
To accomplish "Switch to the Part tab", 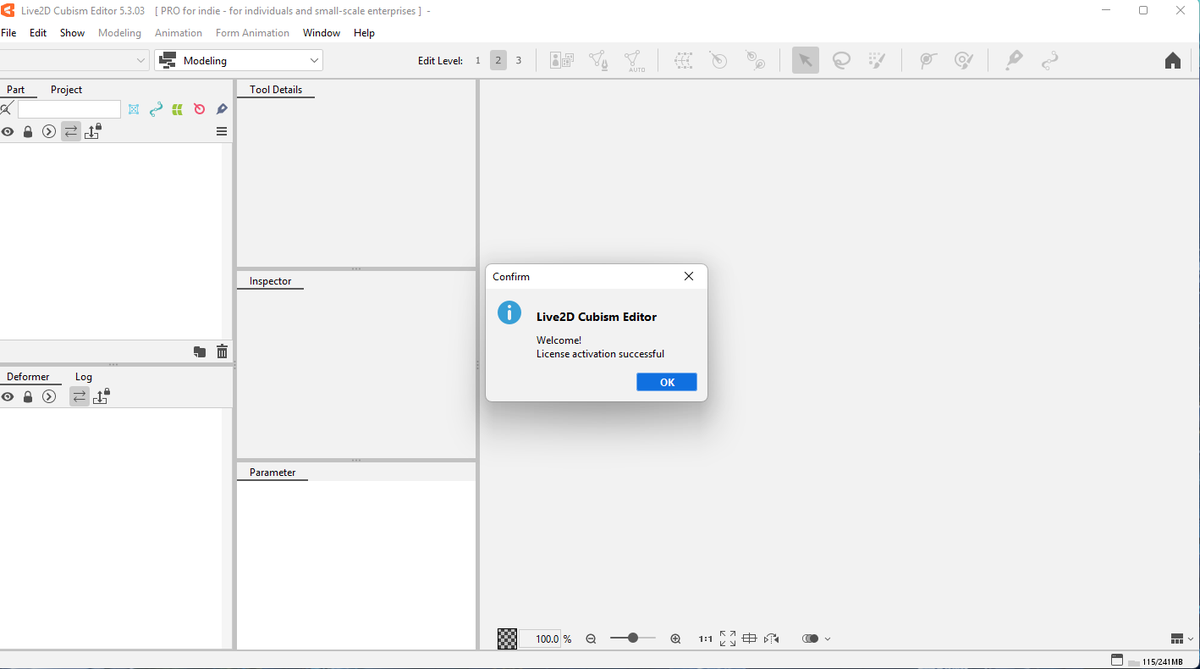I will pos(15,89).
